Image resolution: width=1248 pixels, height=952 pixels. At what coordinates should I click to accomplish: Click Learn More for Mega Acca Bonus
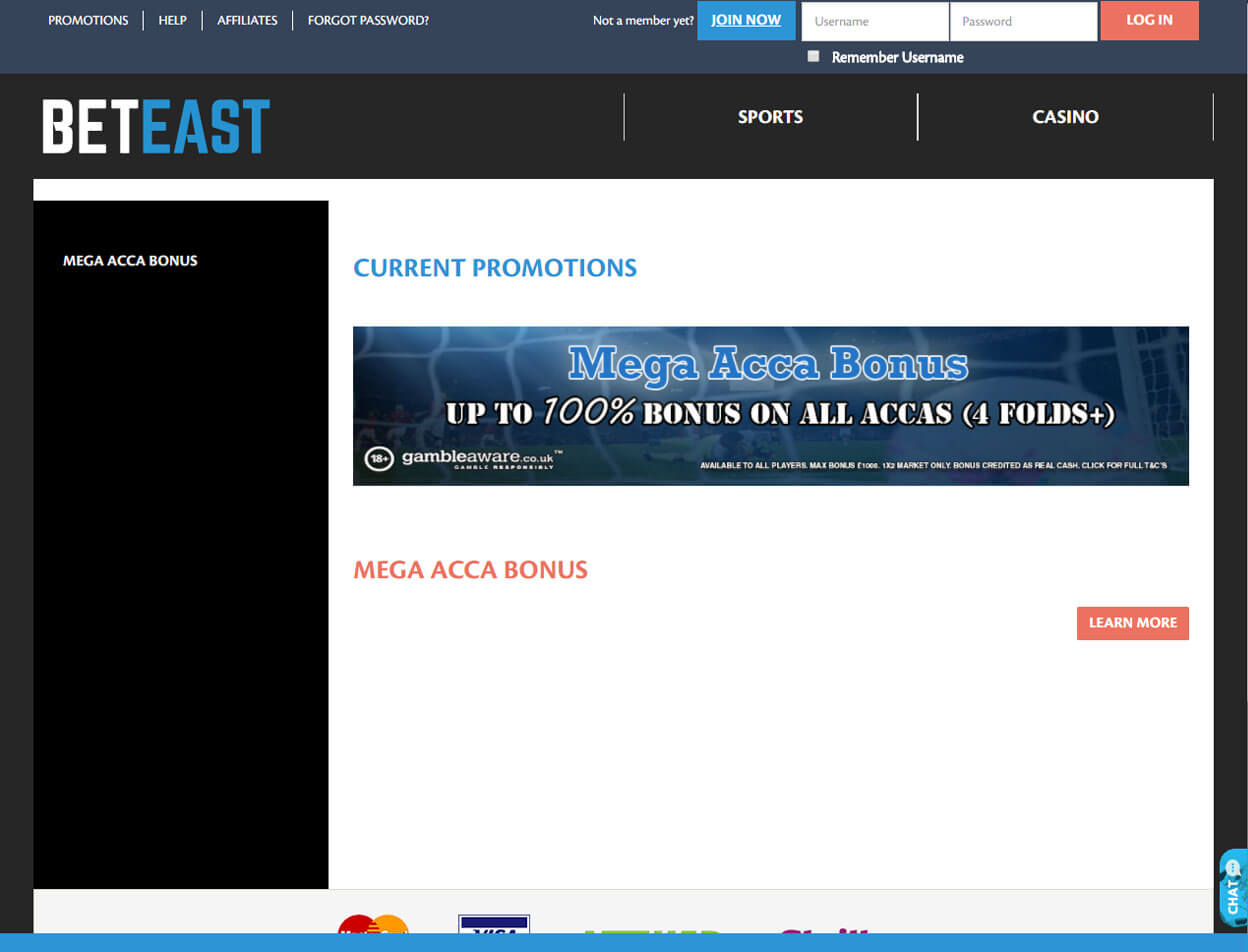coord(1132,623)
